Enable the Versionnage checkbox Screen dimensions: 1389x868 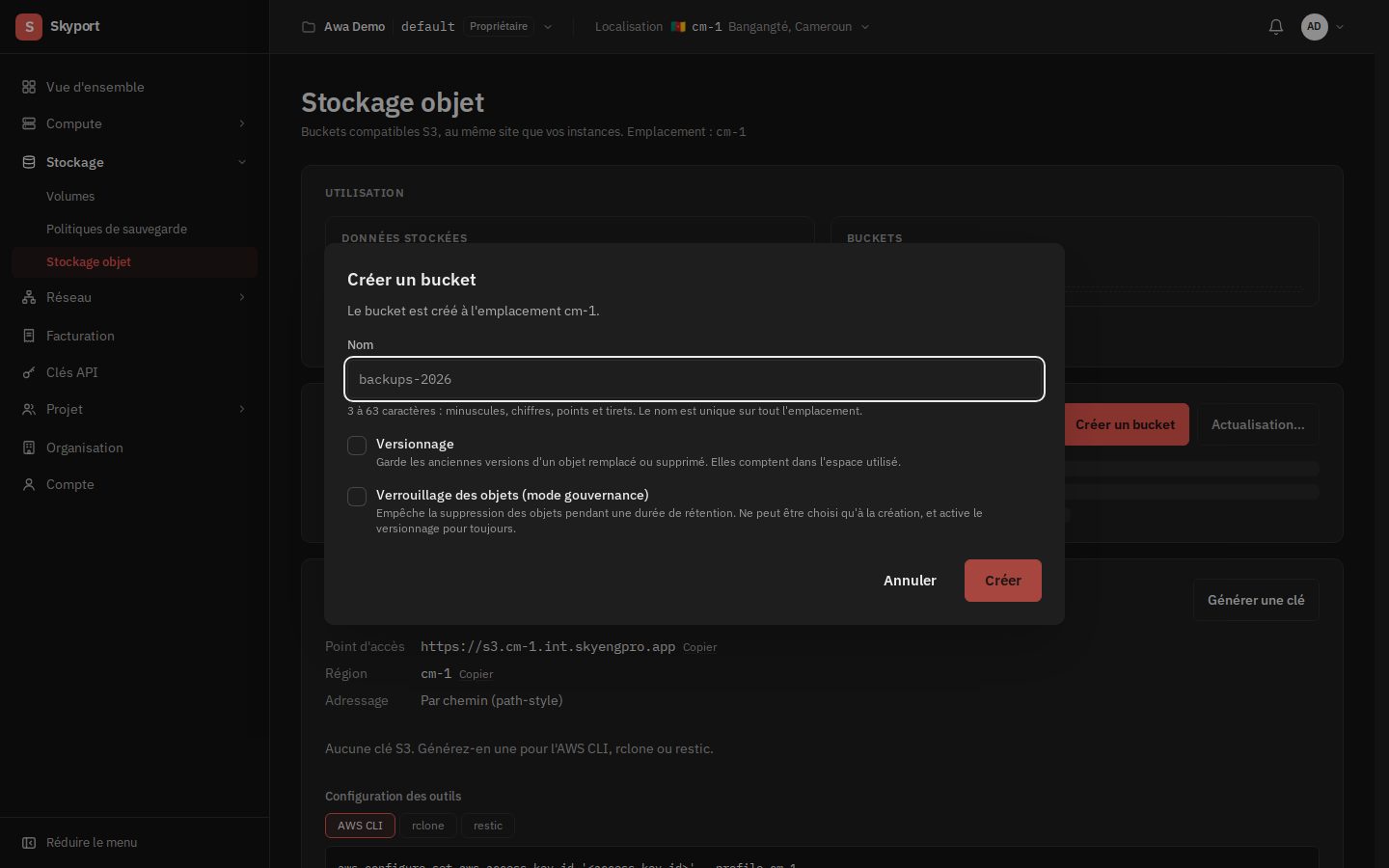(357, 446)
